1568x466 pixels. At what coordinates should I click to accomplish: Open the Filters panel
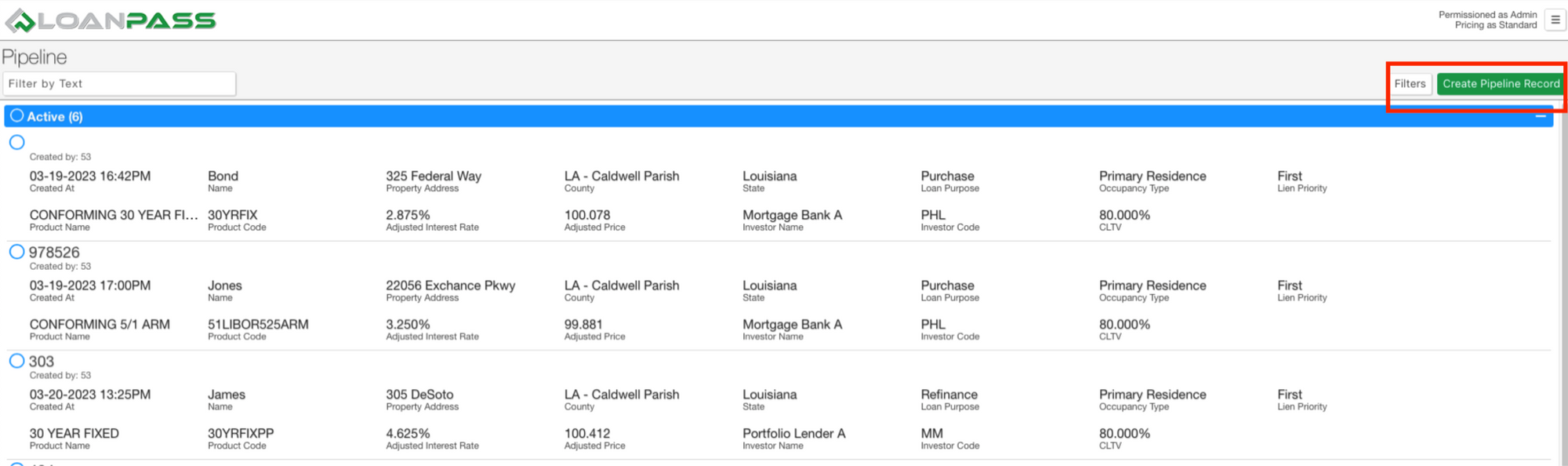(x=1410, y=84)
